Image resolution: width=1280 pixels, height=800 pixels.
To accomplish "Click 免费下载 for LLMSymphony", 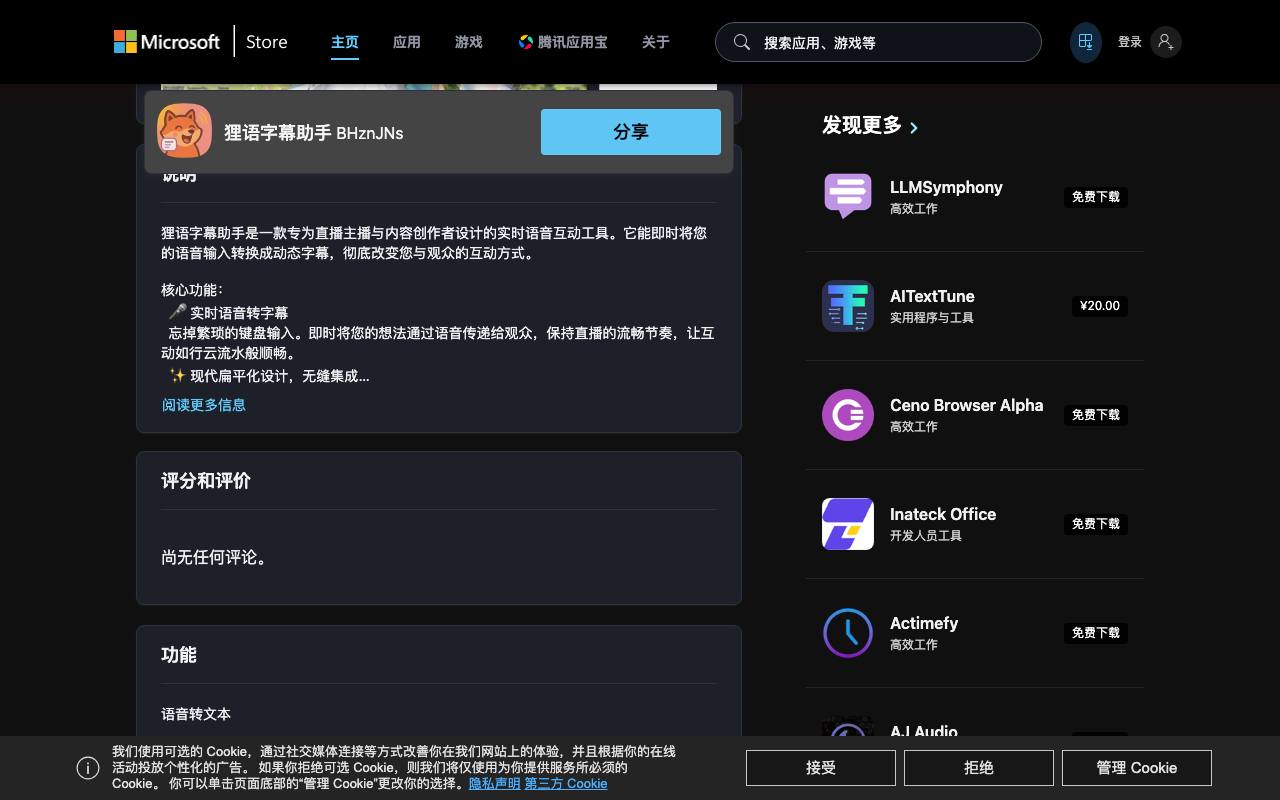I will (x=1096, y=197).
